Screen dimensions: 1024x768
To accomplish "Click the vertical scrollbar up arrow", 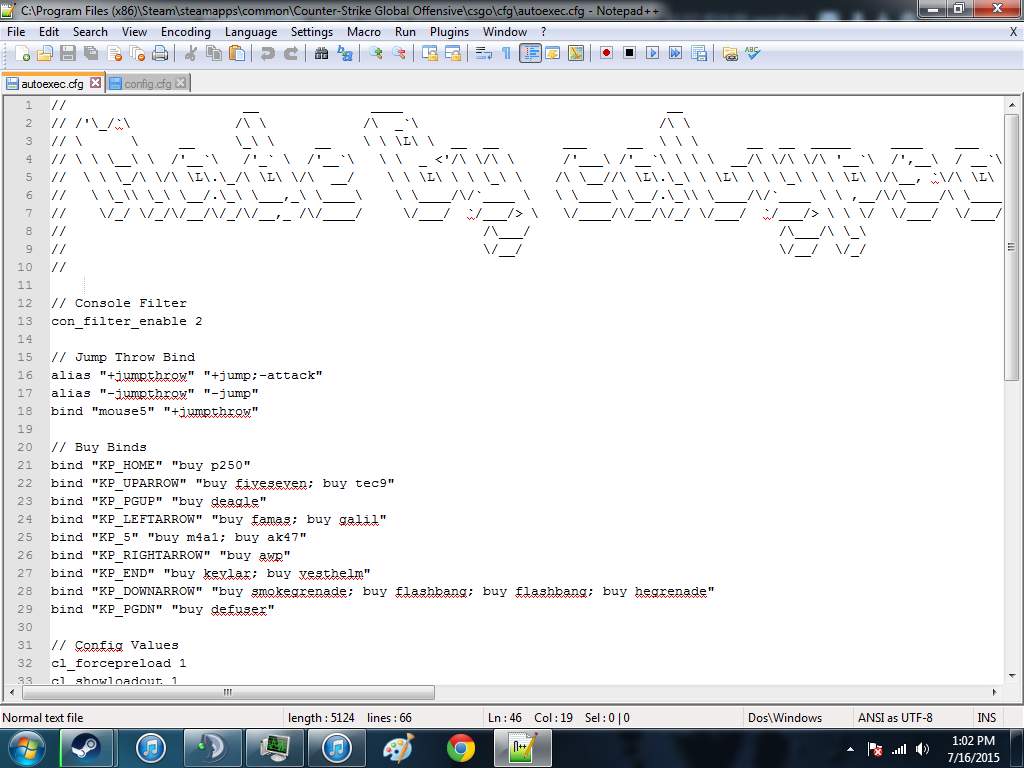I will (x=1012, y=104).
